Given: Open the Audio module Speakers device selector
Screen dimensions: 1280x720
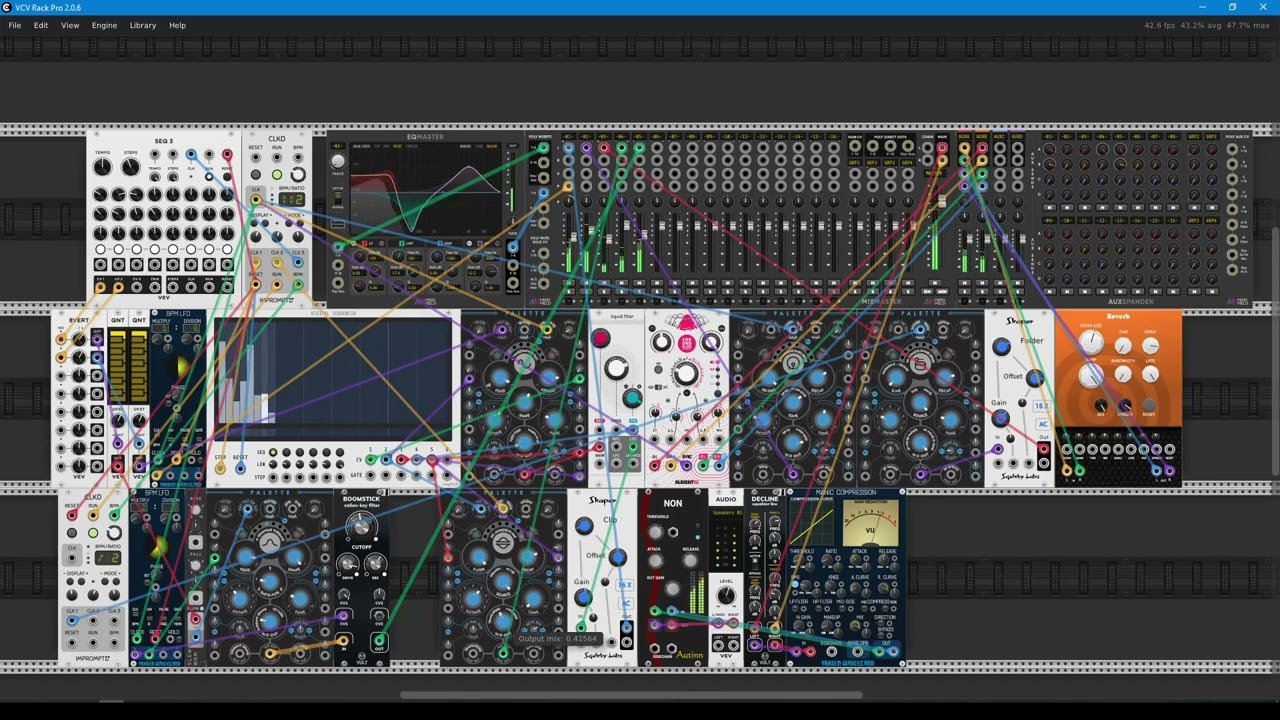Looking at the screenshot, I should tap(727, 513).
